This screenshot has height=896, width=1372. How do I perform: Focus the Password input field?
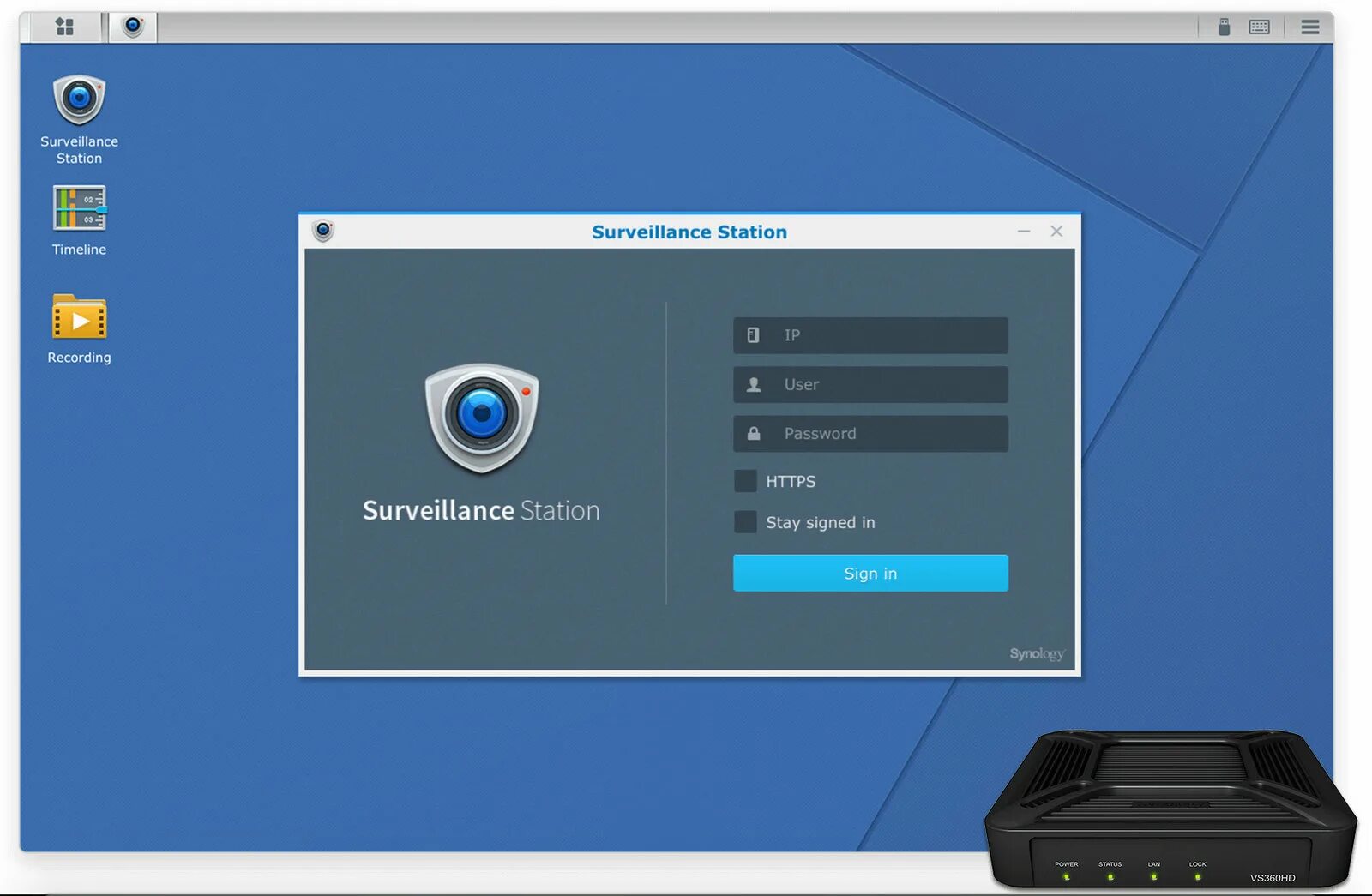click(870, 434)
